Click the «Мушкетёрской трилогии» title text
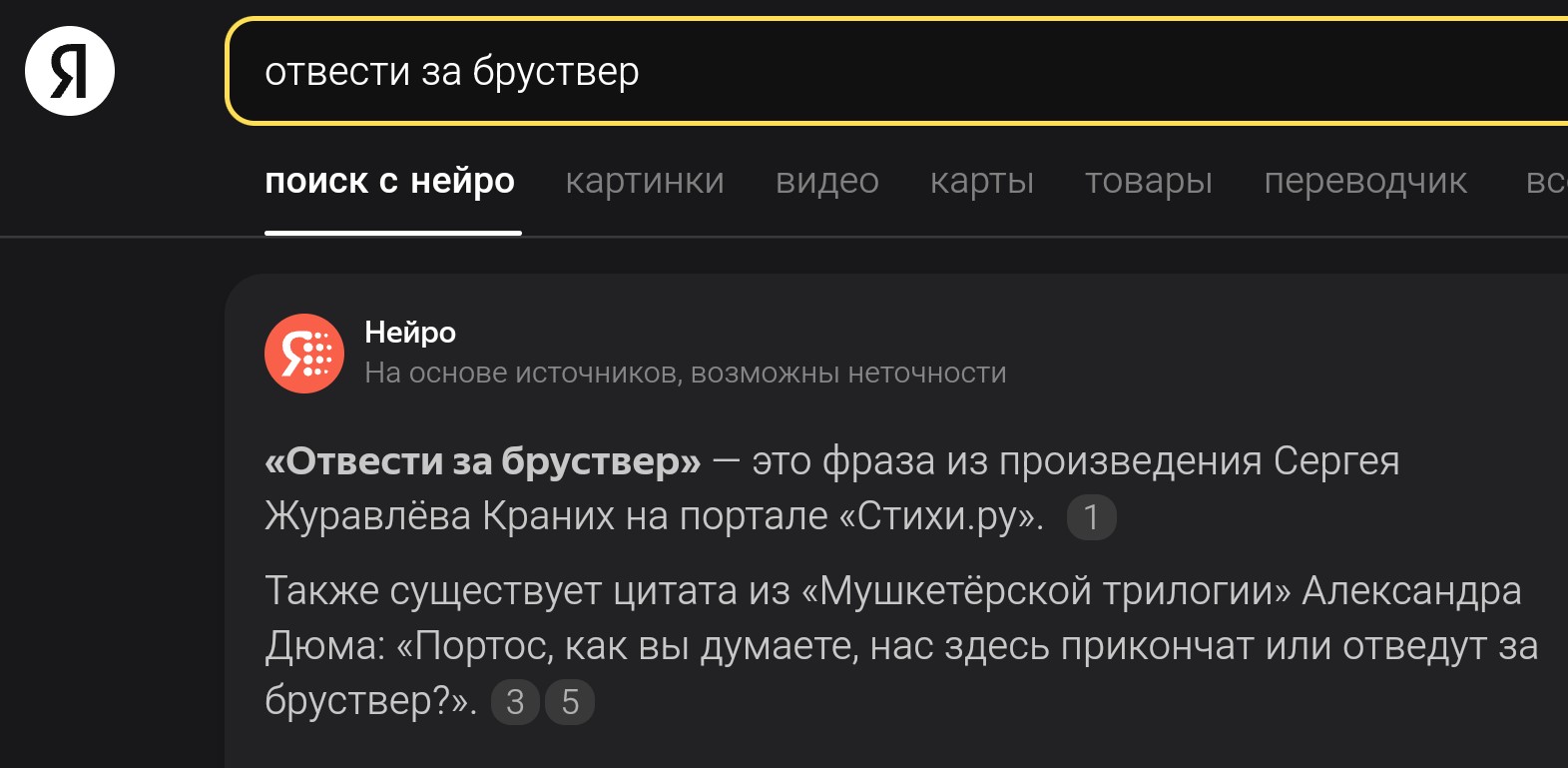 1046,591
